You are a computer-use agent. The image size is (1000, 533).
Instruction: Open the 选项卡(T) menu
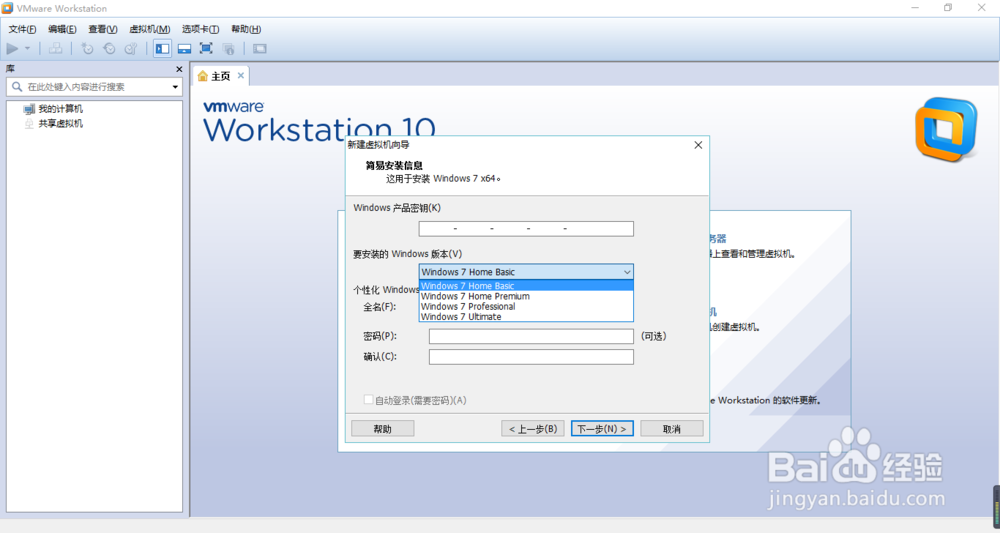[x=200, y=29]
